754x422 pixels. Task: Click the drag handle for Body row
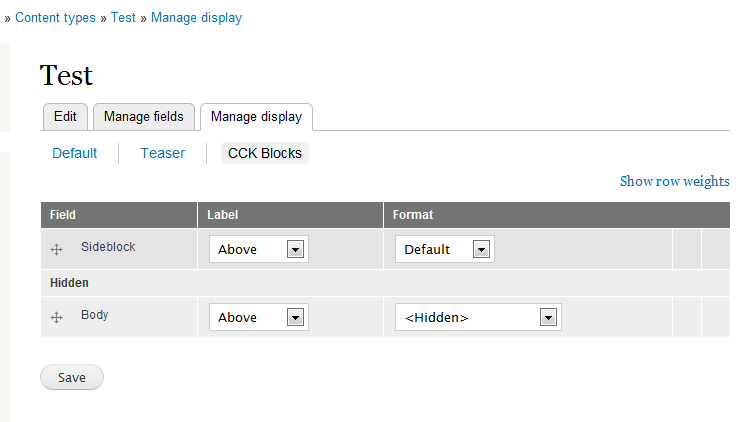(x=56, y=317)
